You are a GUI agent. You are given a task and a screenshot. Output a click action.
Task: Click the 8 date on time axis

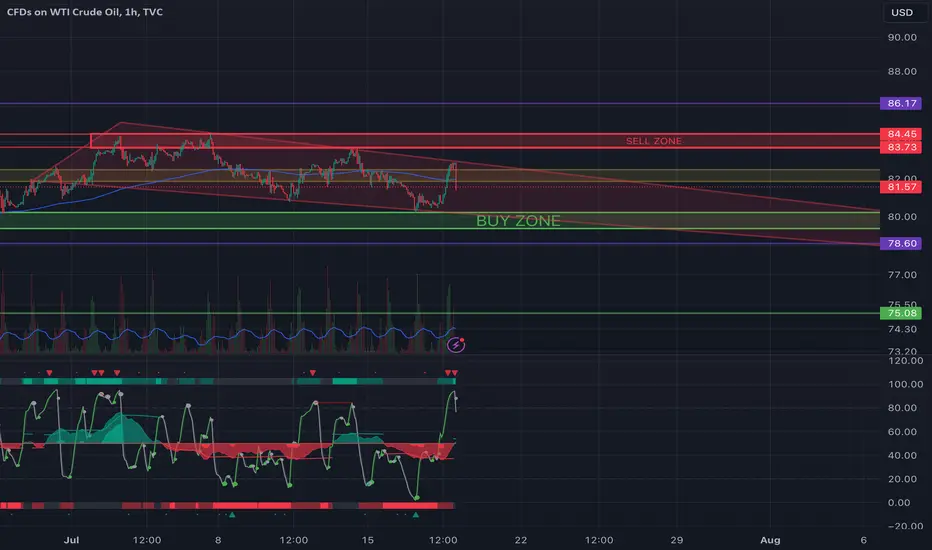coord(218,540)
